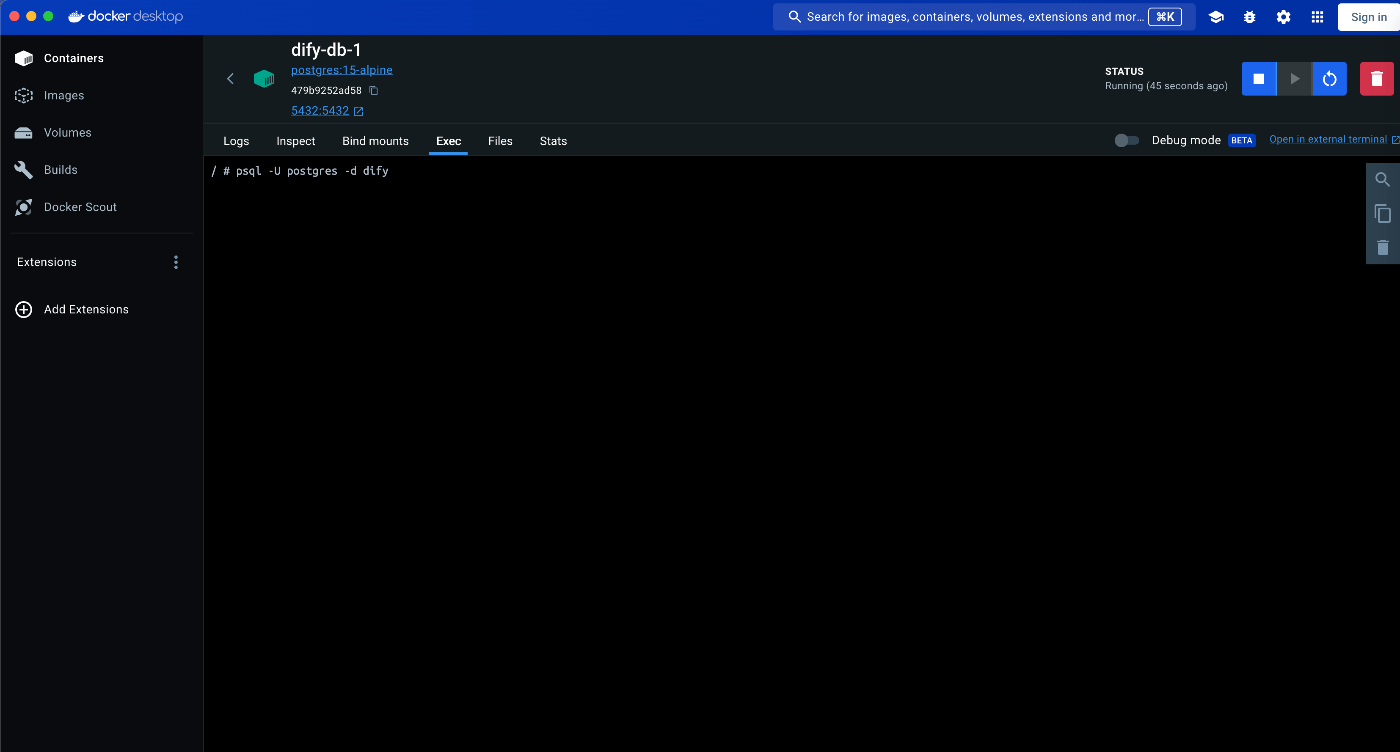Toggle Debug mode switch
Viewport: 1400px width, 752px height.
pos(1127,140)
